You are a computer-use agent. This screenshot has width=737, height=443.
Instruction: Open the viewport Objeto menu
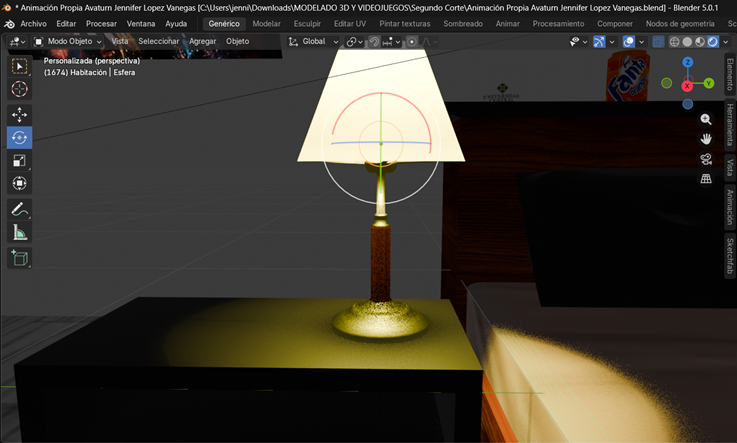(237, 41)
